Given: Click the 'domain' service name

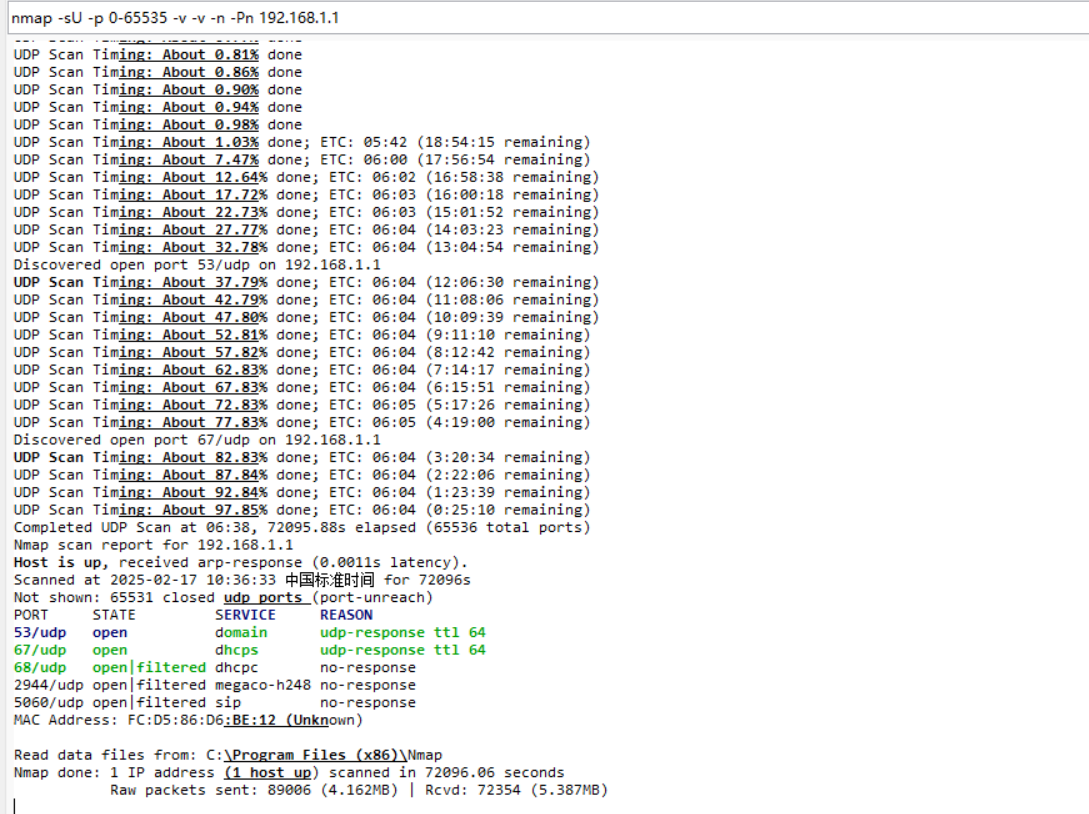Looking at the screenshot, I should point(241,633).
